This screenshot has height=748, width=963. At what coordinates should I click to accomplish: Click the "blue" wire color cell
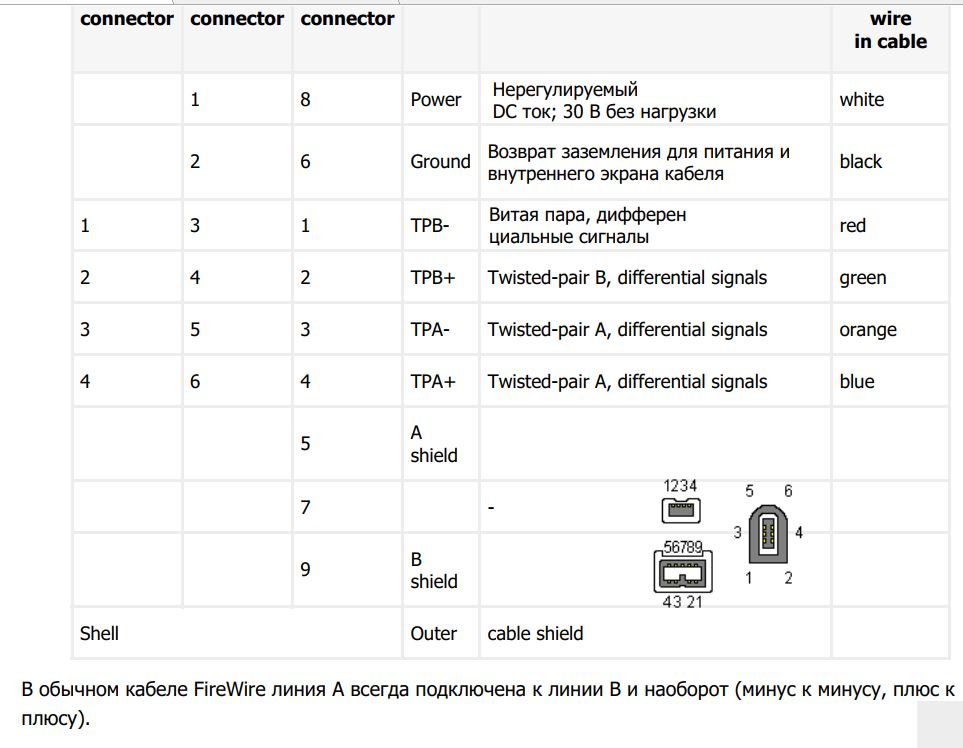click(x=857, y=382)
